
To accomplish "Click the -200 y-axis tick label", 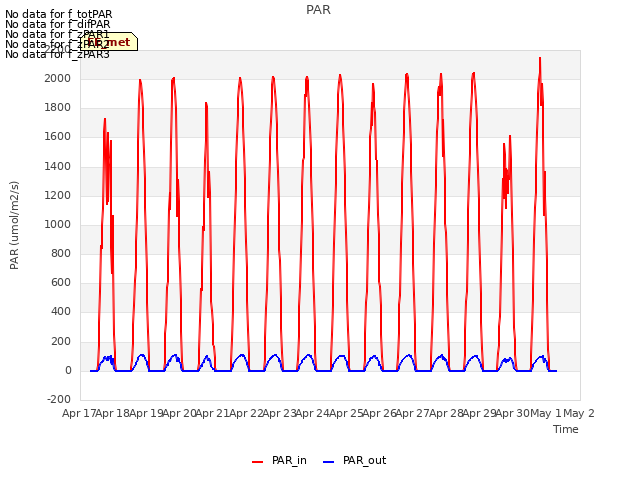I will pyautogui.click(x=59, y=399).
